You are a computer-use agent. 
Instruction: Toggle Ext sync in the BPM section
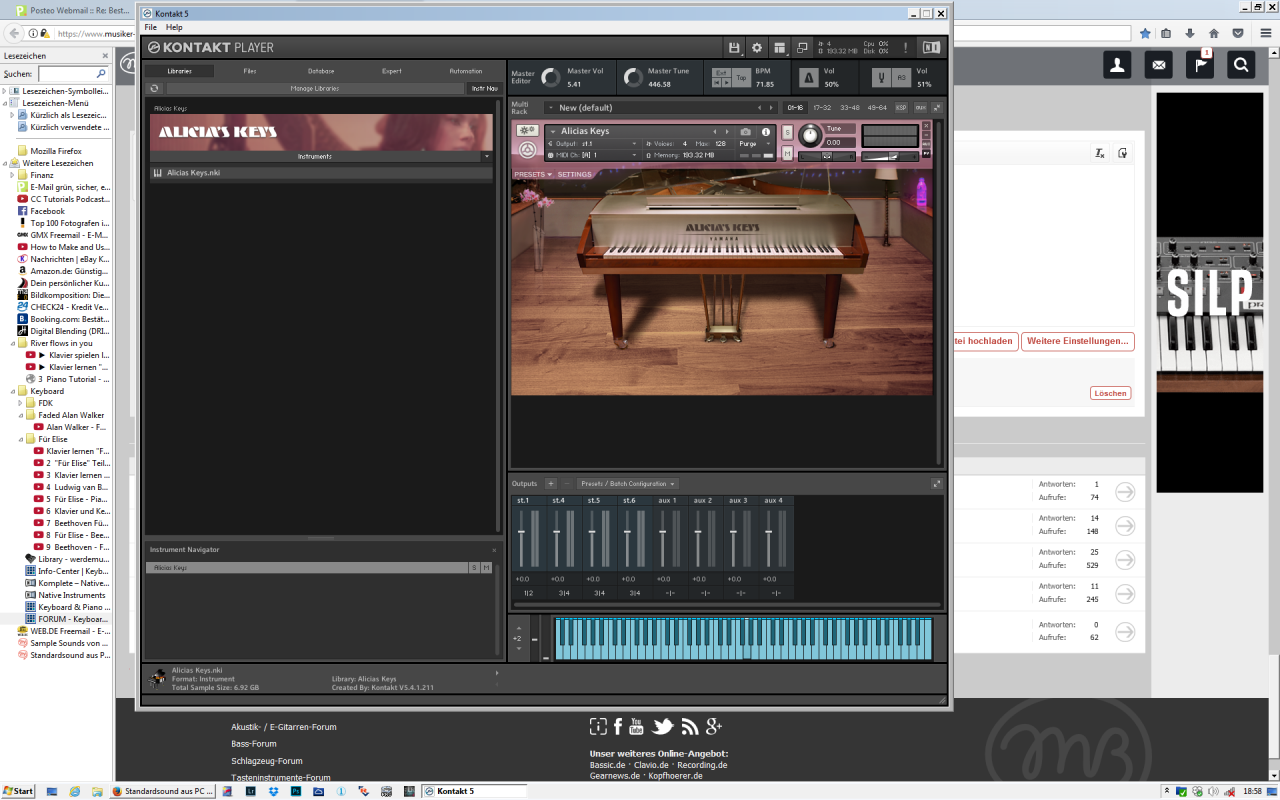[721, 72]
